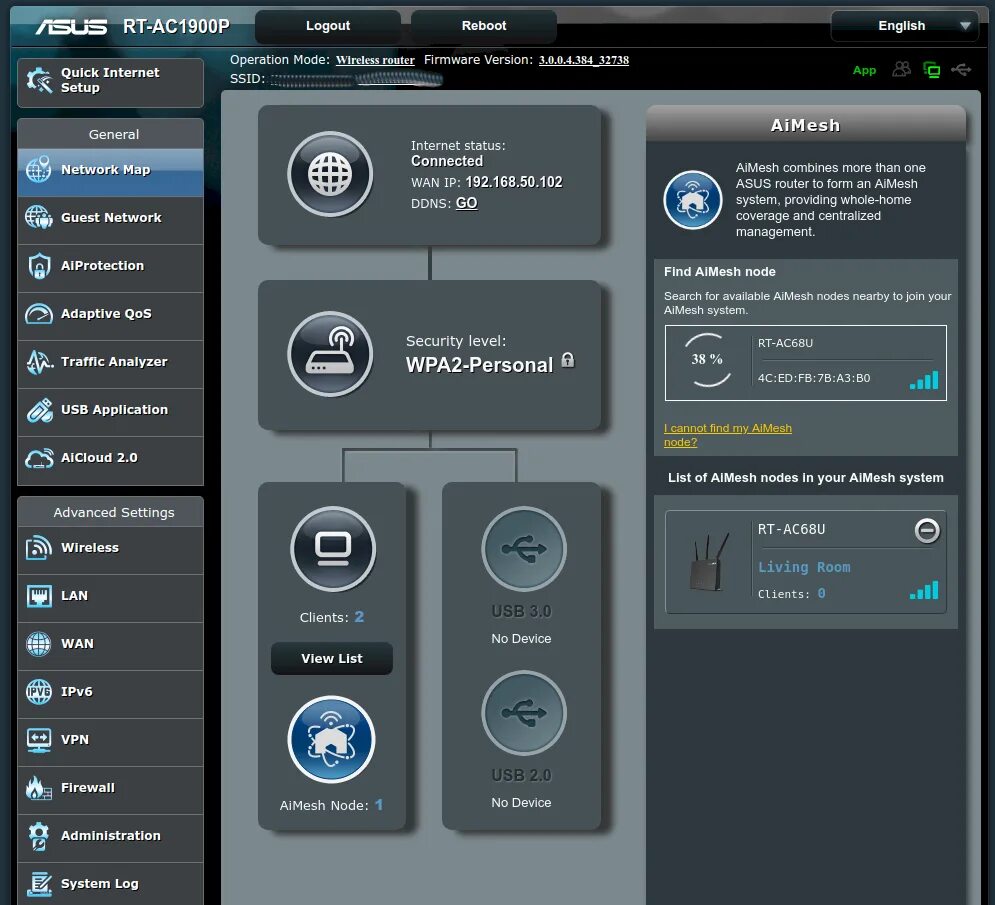This screenshot has width=995, height=905.
Task: Open AiProtection settings
Action: pos(110,266)
